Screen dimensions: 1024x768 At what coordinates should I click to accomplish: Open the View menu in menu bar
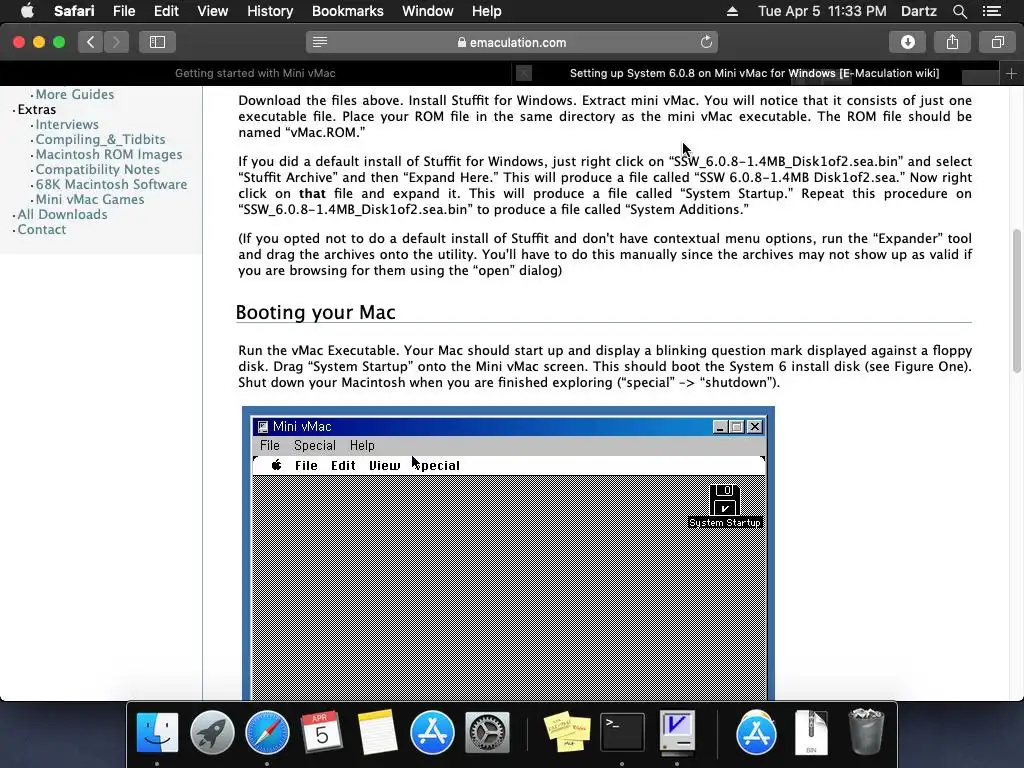pos(212,11)
